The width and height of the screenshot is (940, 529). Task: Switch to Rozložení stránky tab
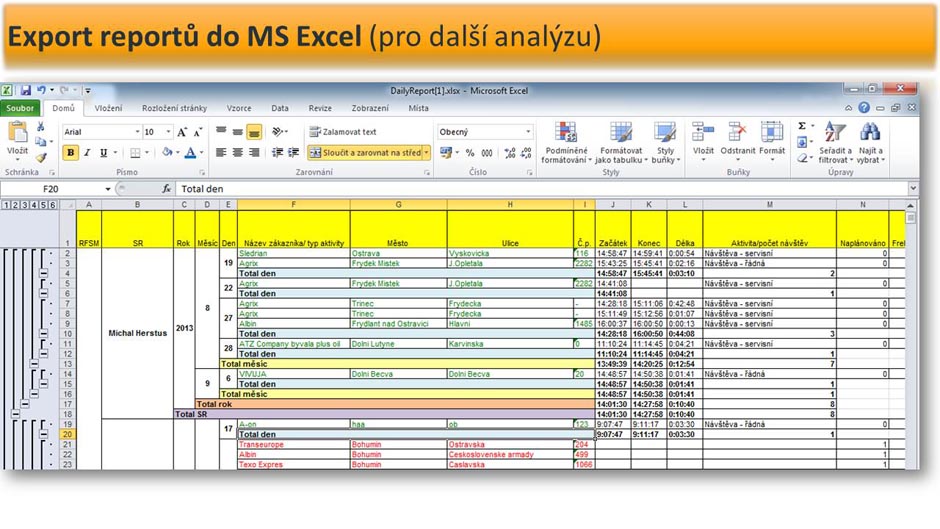tap(174, 108)
